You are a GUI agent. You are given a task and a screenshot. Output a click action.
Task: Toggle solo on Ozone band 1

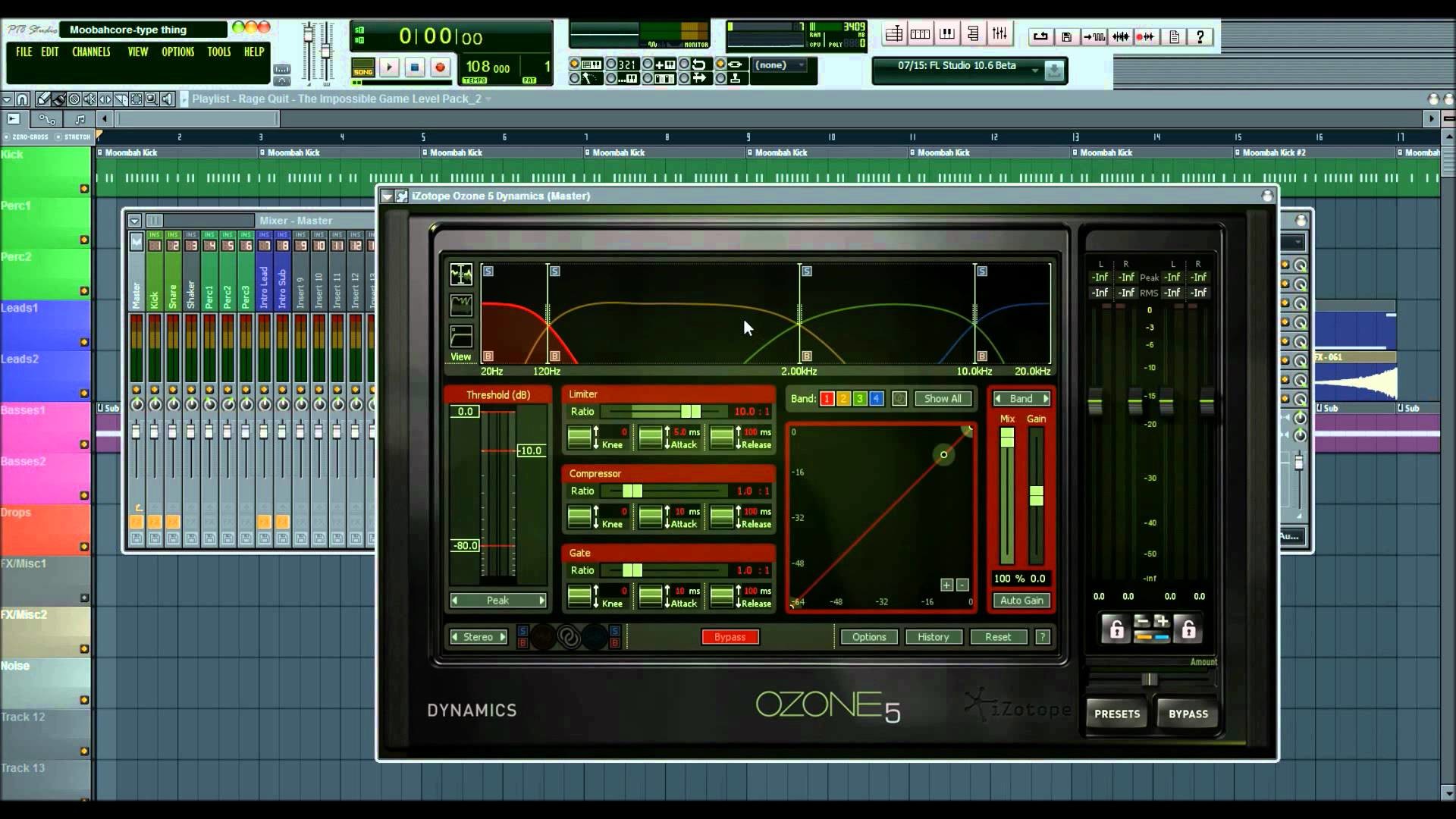click(x=488, y=271)
